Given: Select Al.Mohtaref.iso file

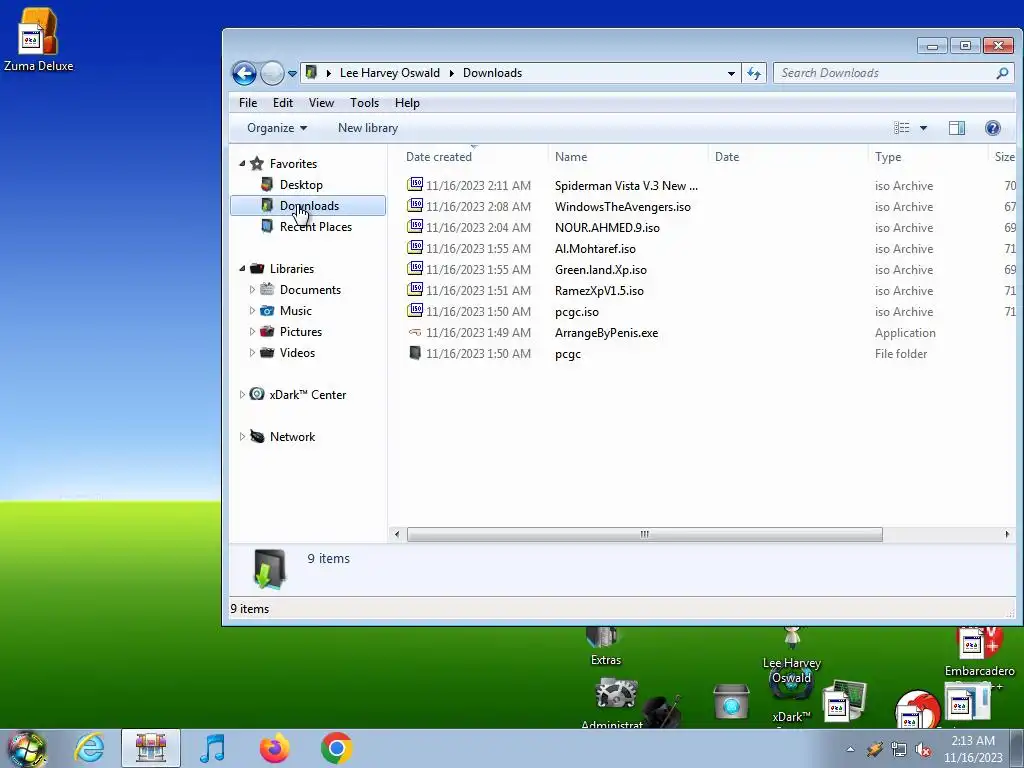Looking at the screenshot, I should pos(595,248).
